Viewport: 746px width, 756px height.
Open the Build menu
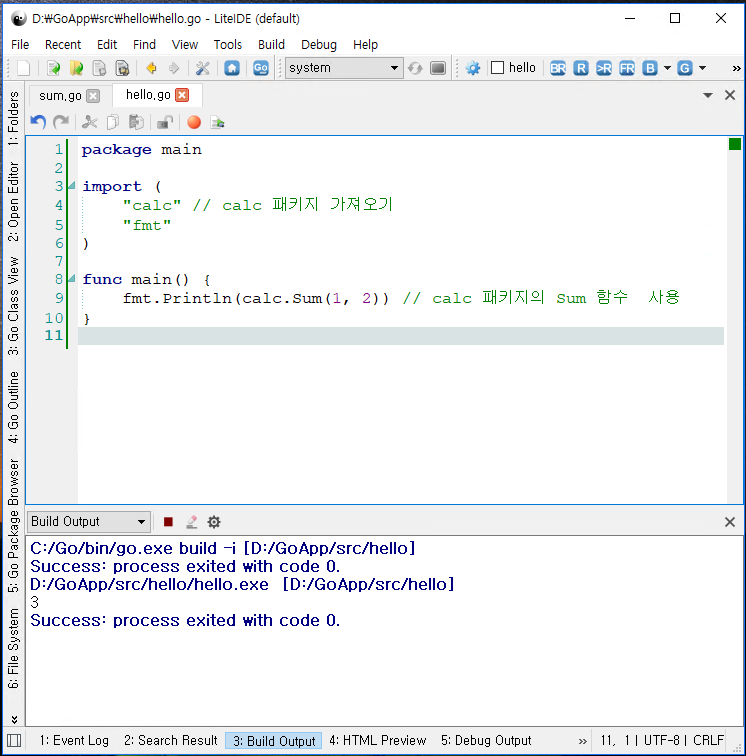point(271,44)
